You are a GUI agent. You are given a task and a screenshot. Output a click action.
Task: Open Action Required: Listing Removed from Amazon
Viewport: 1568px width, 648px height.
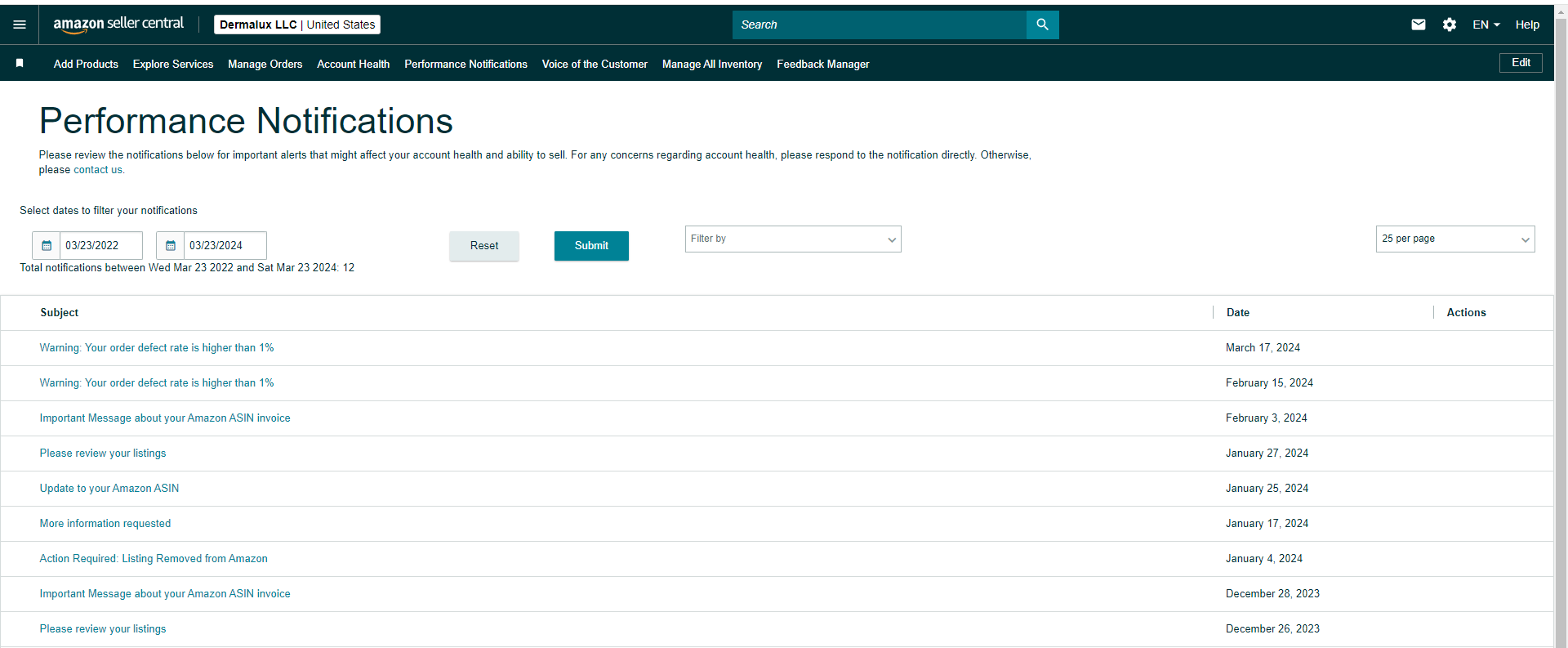154,559
